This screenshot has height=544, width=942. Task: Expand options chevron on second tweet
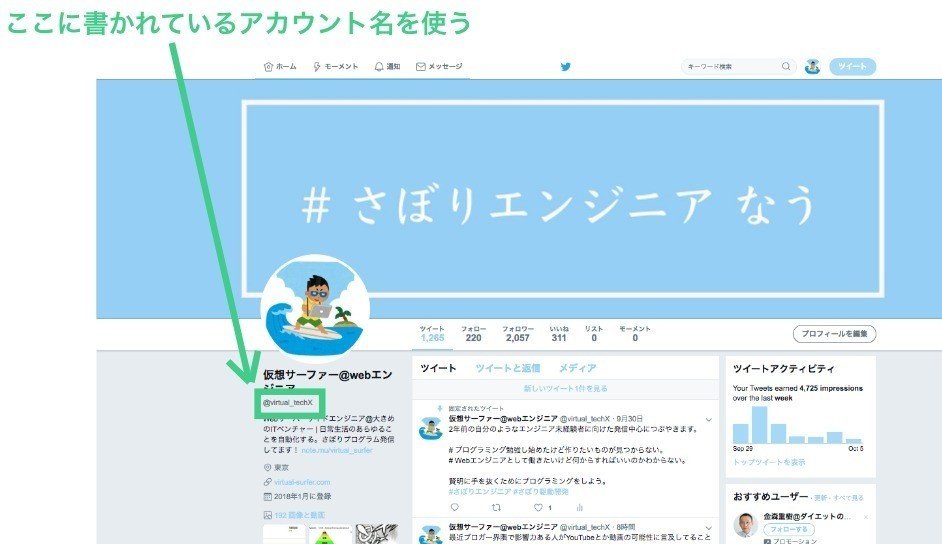(708, 528)
